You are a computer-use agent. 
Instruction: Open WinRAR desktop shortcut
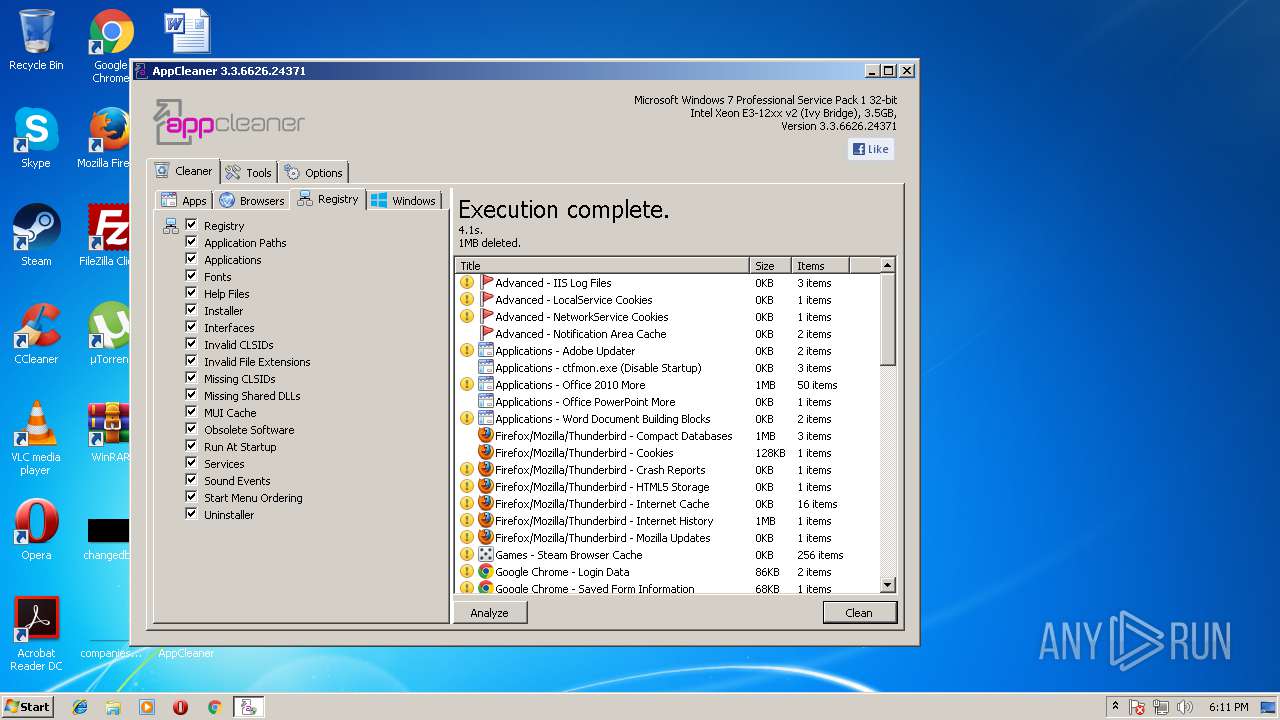(x=108, y=431)
